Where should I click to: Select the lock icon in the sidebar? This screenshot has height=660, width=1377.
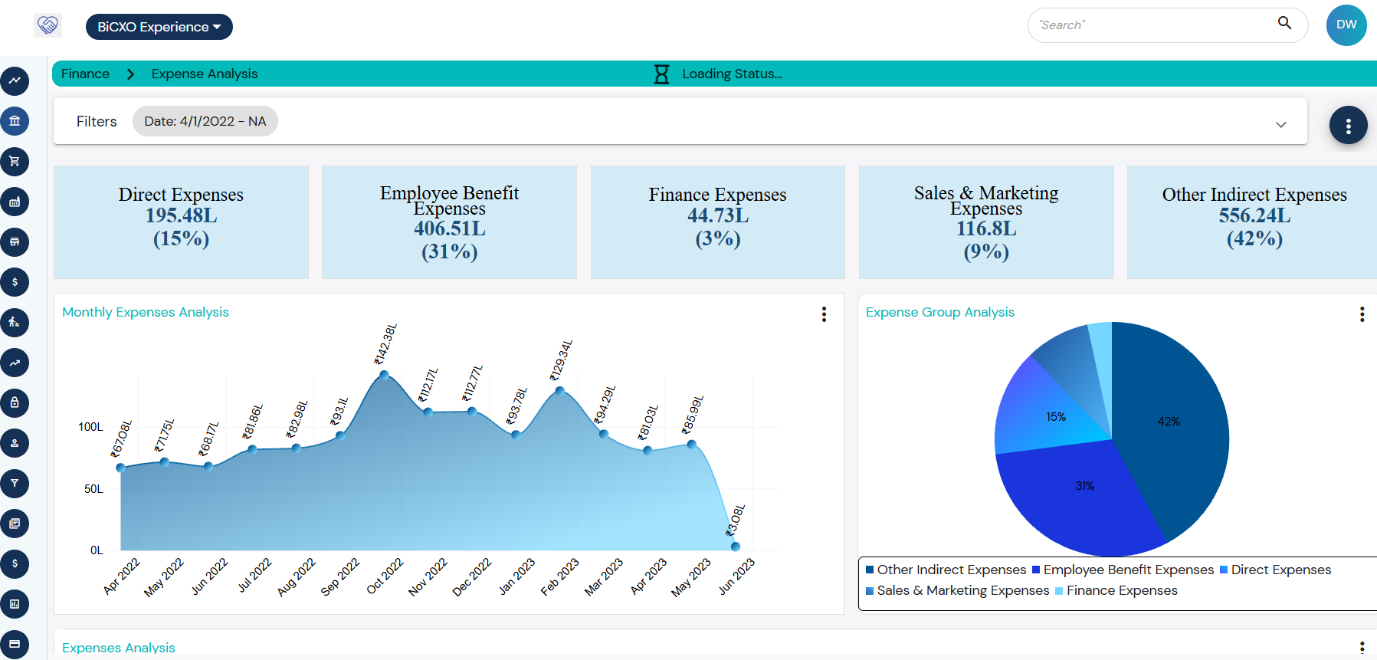pyautogui.click(x=14, y=402)
